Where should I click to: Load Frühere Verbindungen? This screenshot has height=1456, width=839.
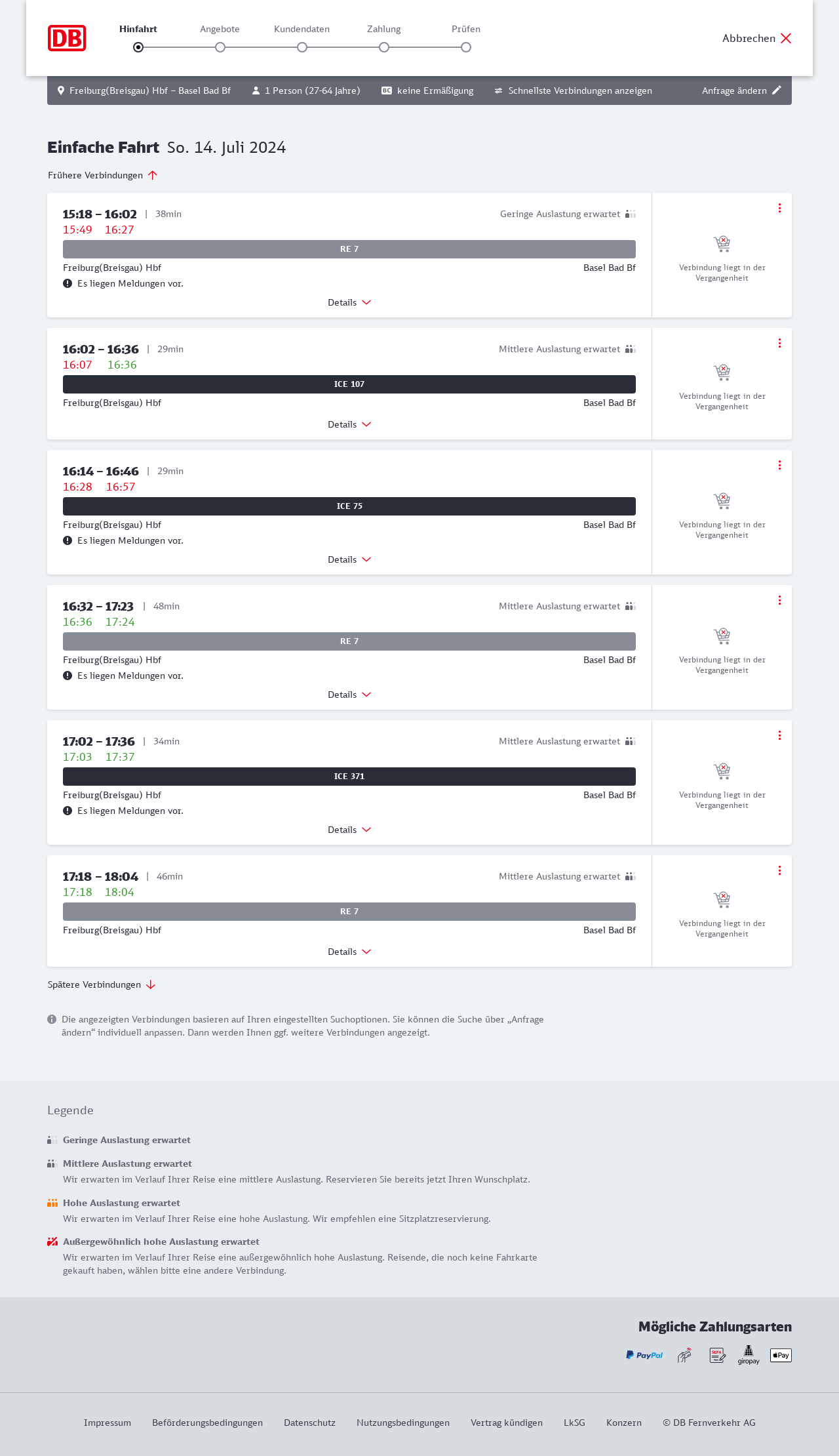103,175
